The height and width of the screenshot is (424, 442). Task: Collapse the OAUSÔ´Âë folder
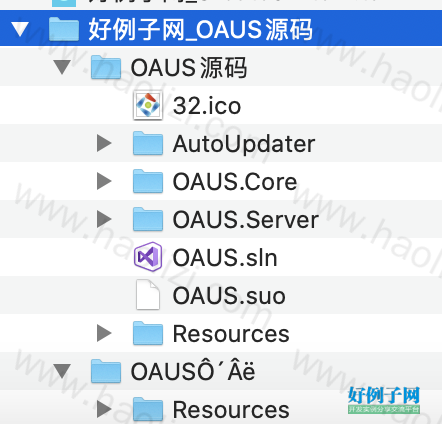pos(62,371)
